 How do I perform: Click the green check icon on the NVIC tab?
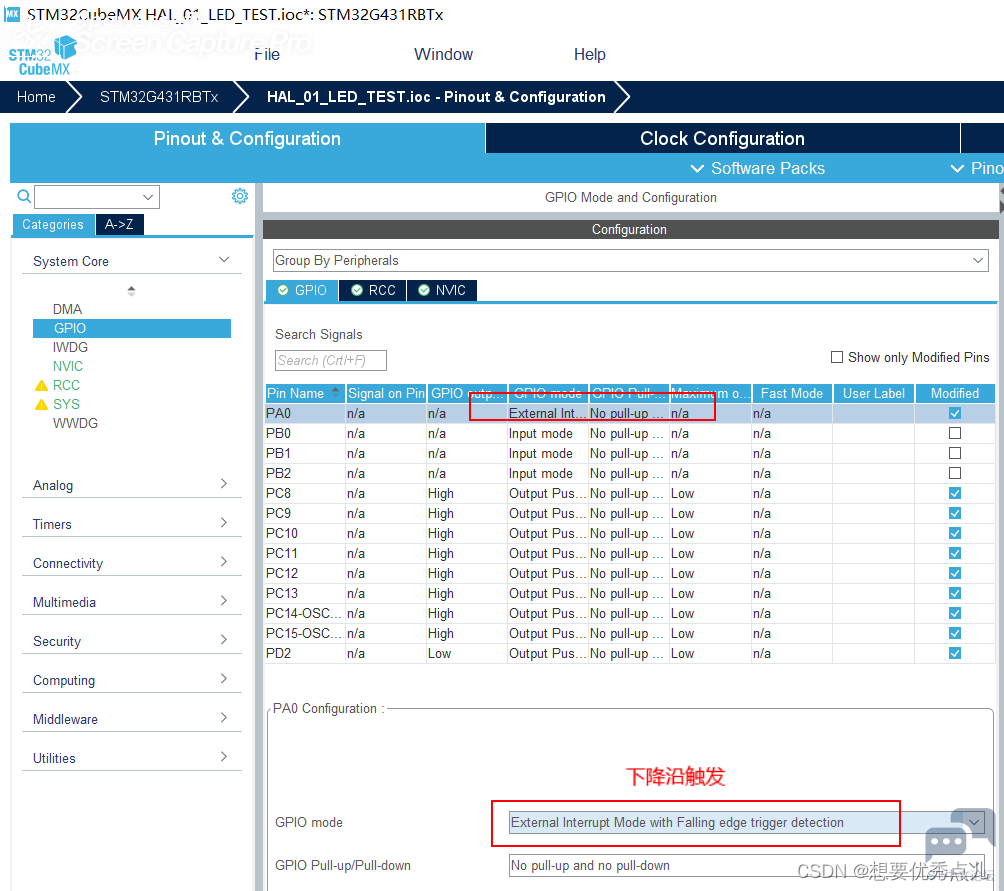pyautogui.click(x=424, y=291)
